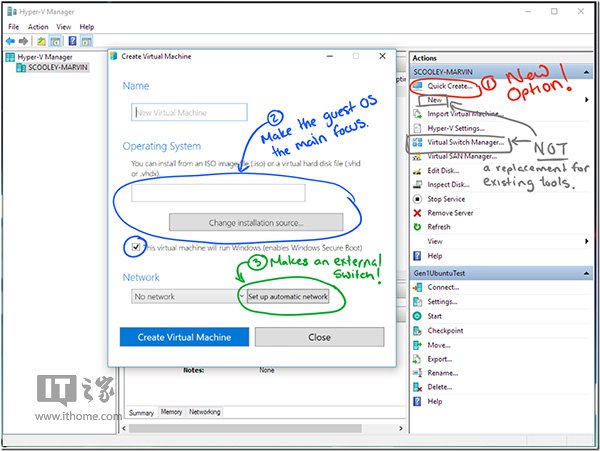The width and height of the screenshot is (600, 451).
Task: Click the Hyper-V Settings icon
Action: coord(417,128)
